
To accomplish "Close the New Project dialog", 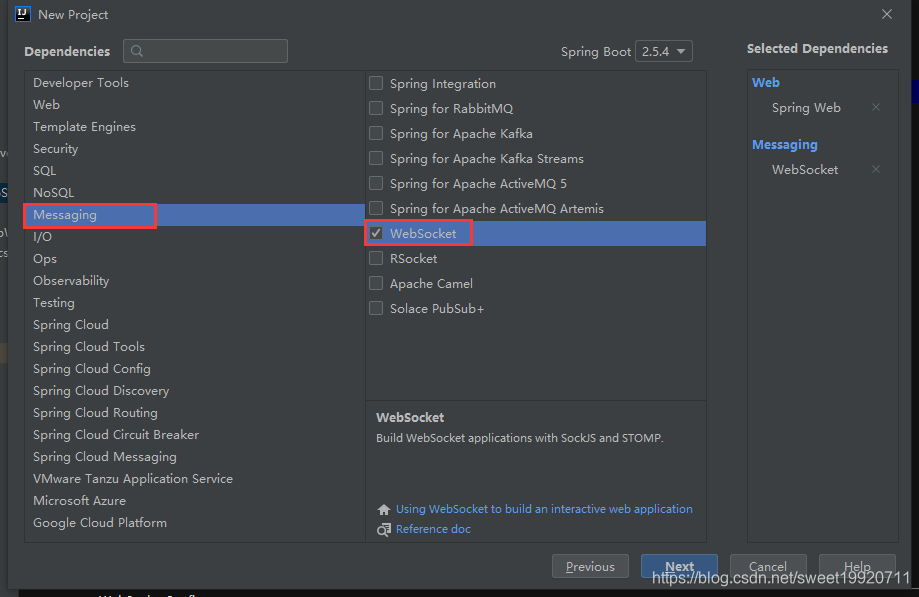I will click(x=887, y=14).
